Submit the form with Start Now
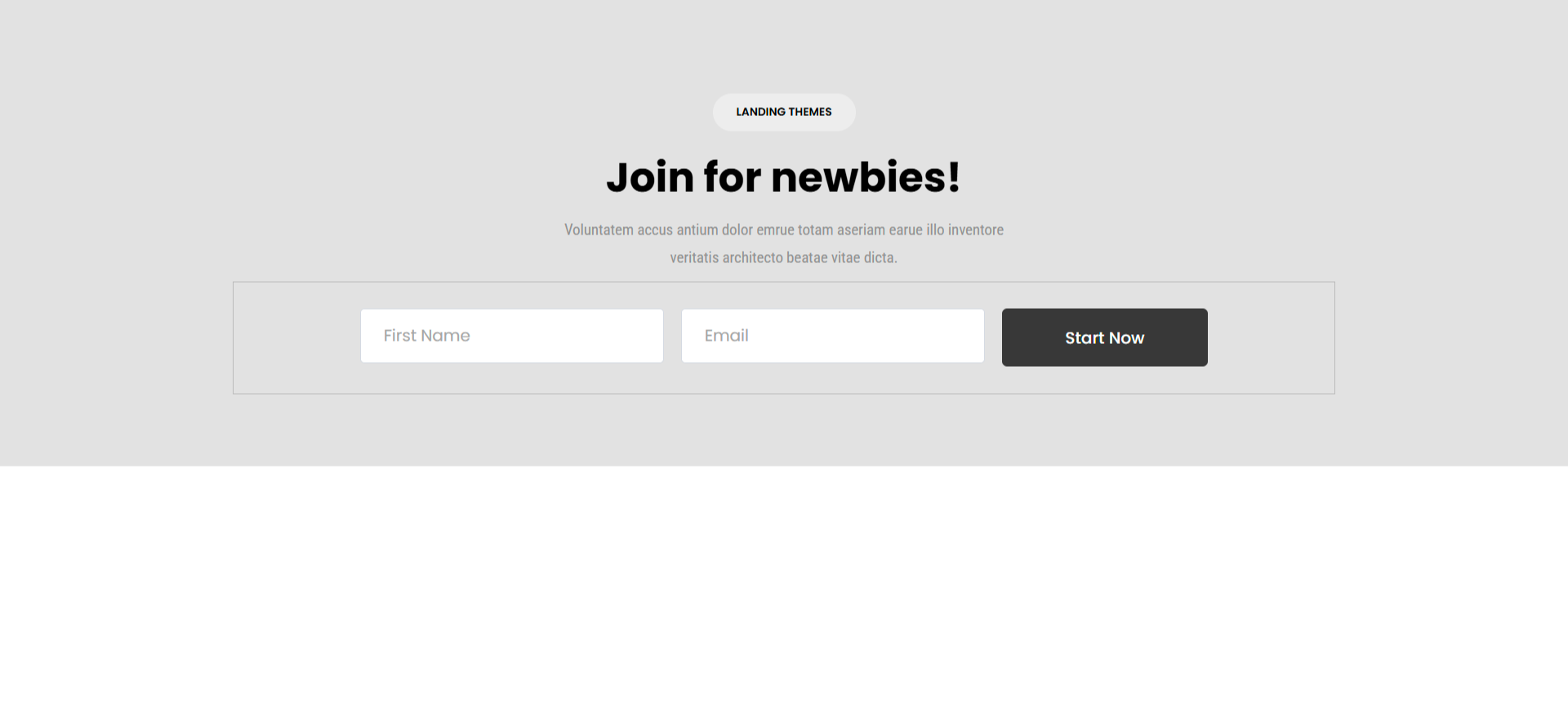 tap(1104, 337)
